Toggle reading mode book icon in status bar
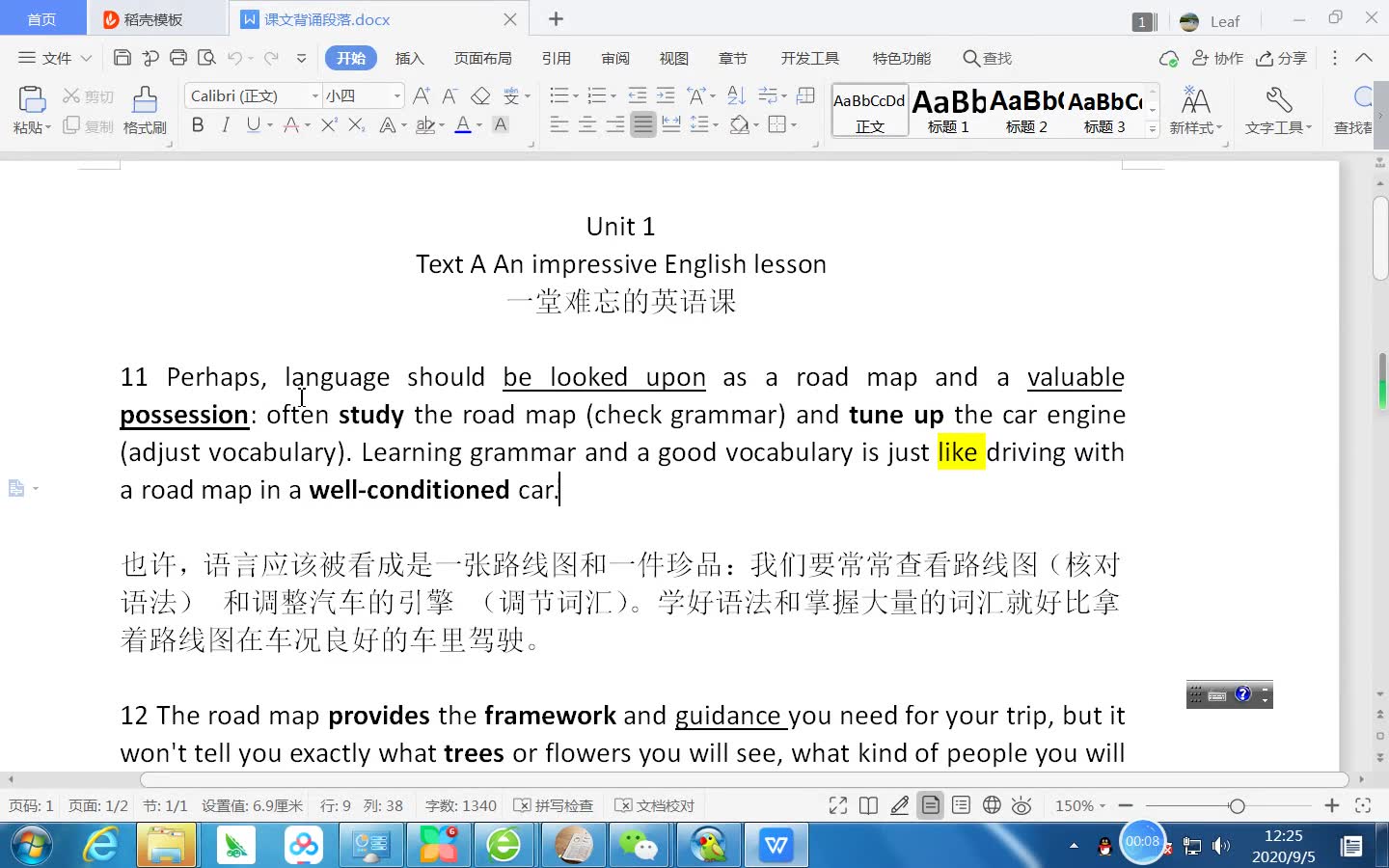 point(868,805)
